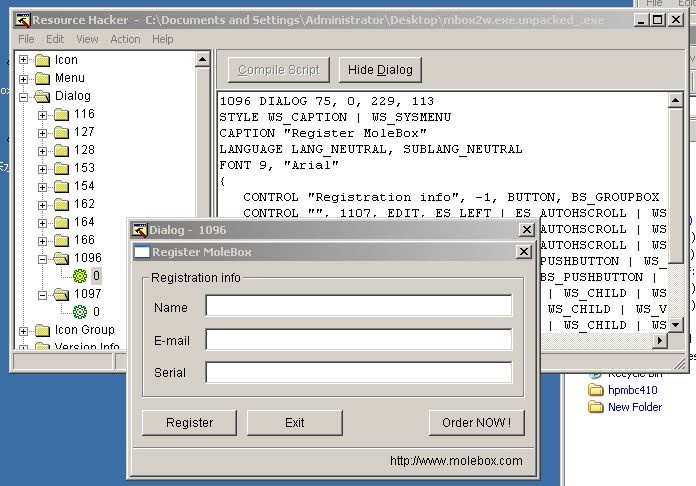
Task: Click inside the Serial input field
Action: pyautogui.click(x=359, y=372)
